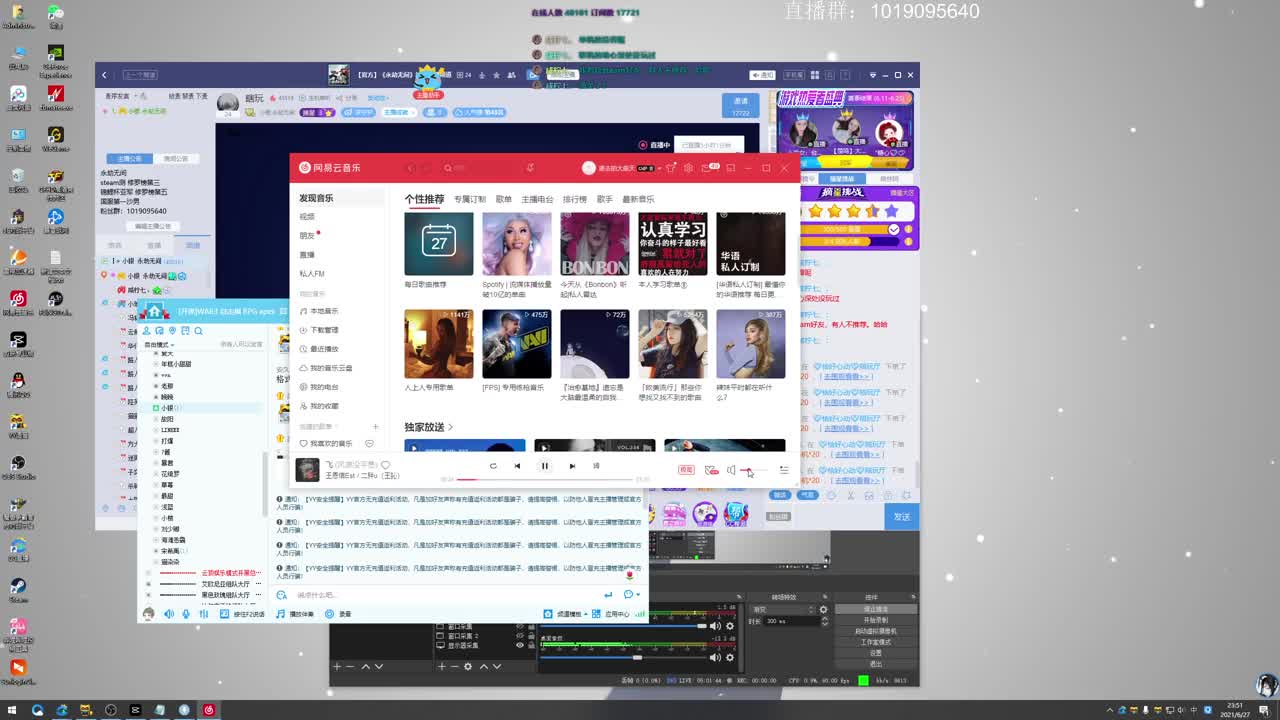This screenshot has width=1280, height=720.
Task: Open the 我喜欢的音乐 playlist
Action: pos(327,444)
